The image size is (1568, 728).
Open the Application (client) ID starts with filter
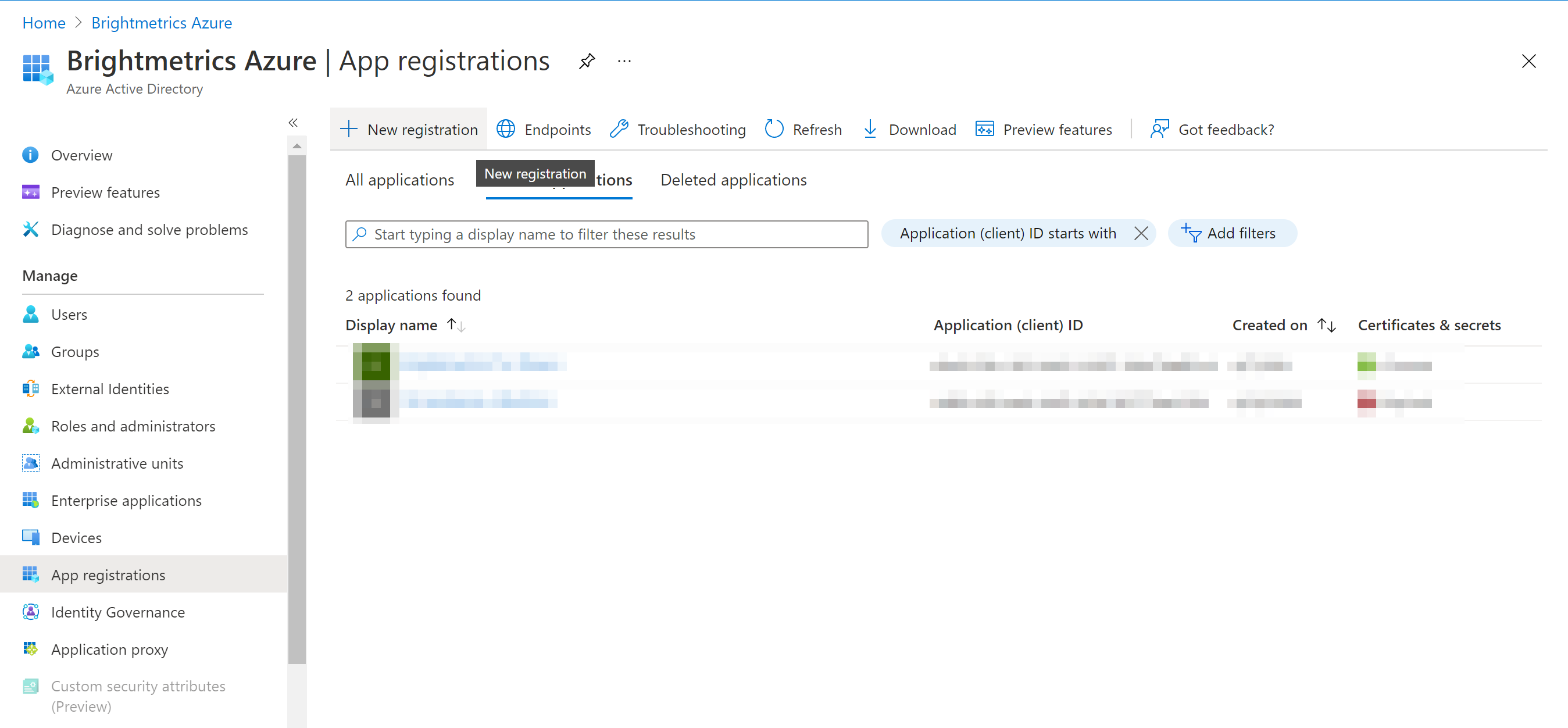coord(1008,233)
